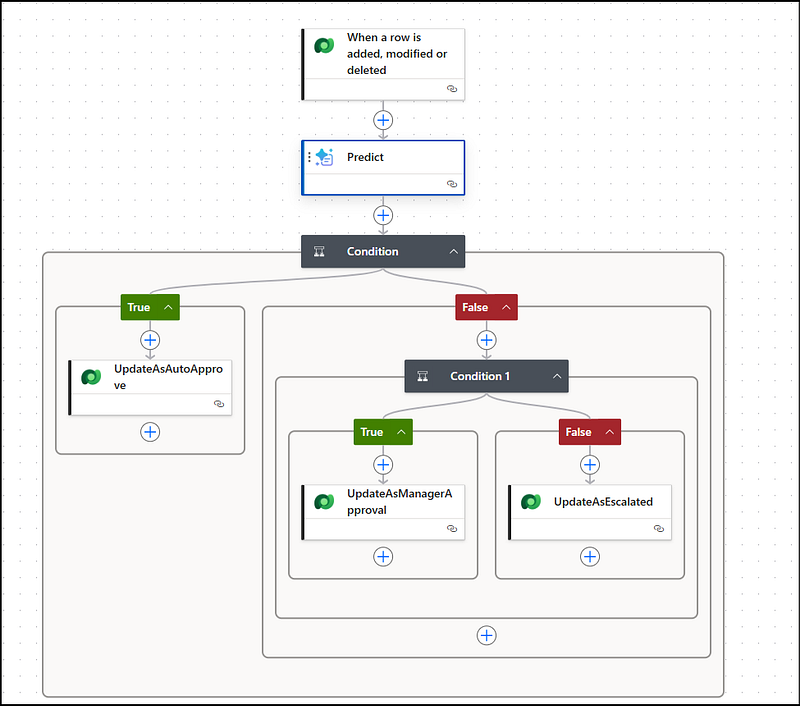Click the Dataverse icon on UpdateAsManagerApproval
Screen dimensions: 800x706
pyautogui.click(x=324, y=502)
